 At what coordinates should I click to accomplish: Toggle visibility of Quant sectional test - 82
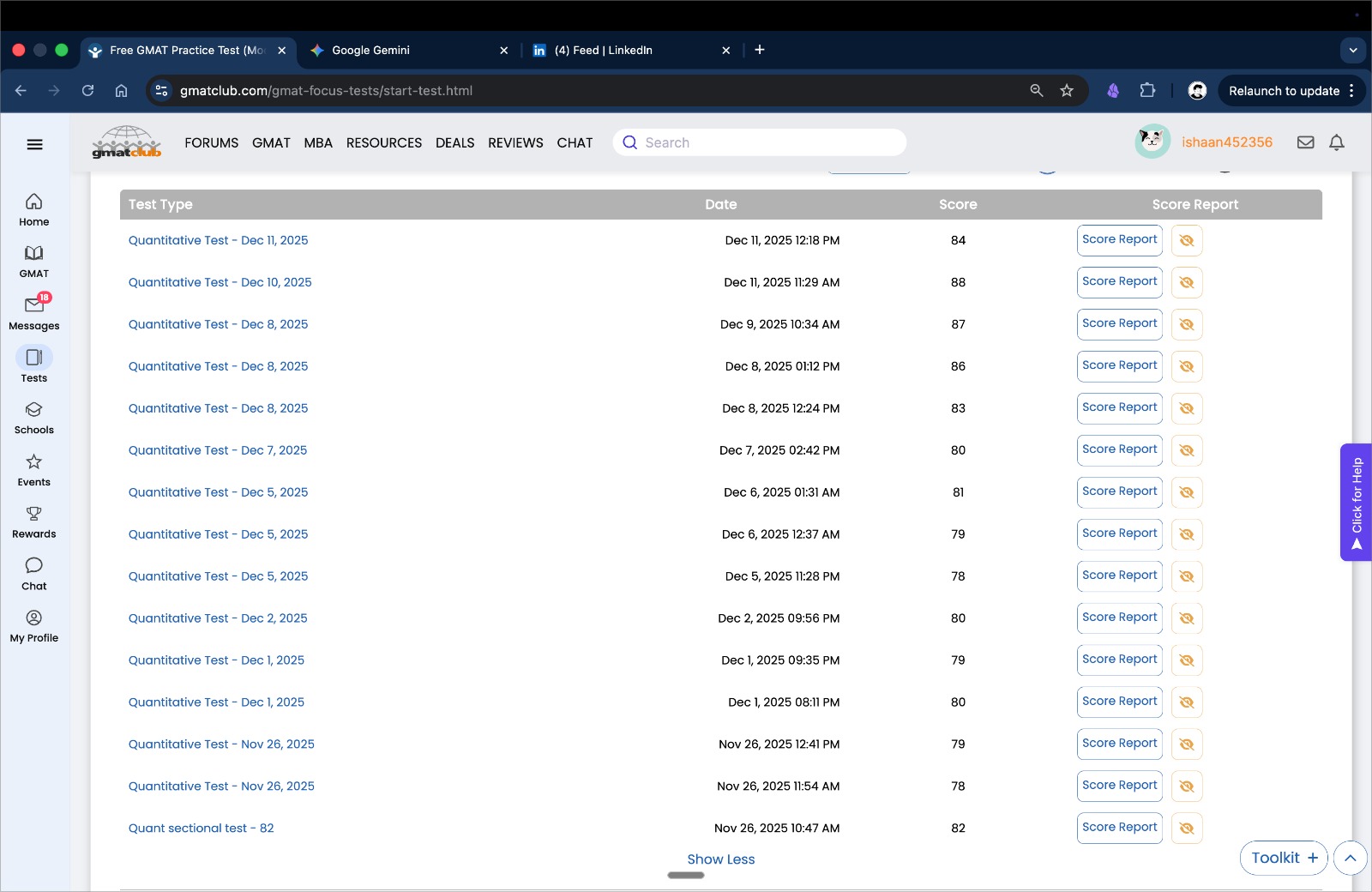point(1187,829)
